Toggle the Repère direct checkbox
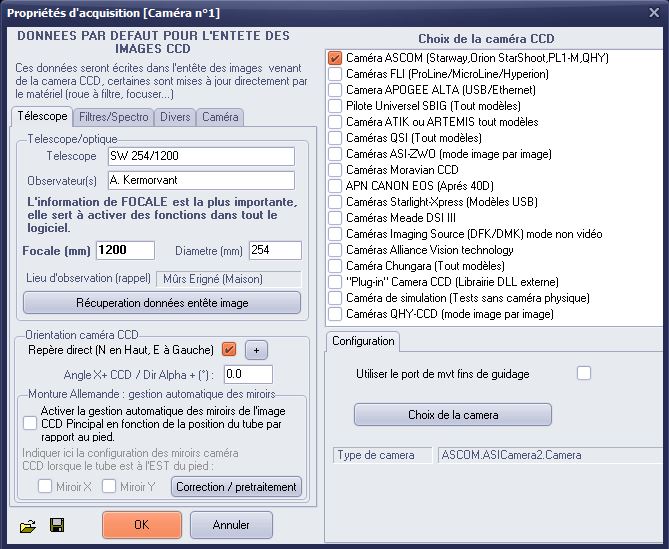Screen dimensions: 669x549 click(230, 350)
